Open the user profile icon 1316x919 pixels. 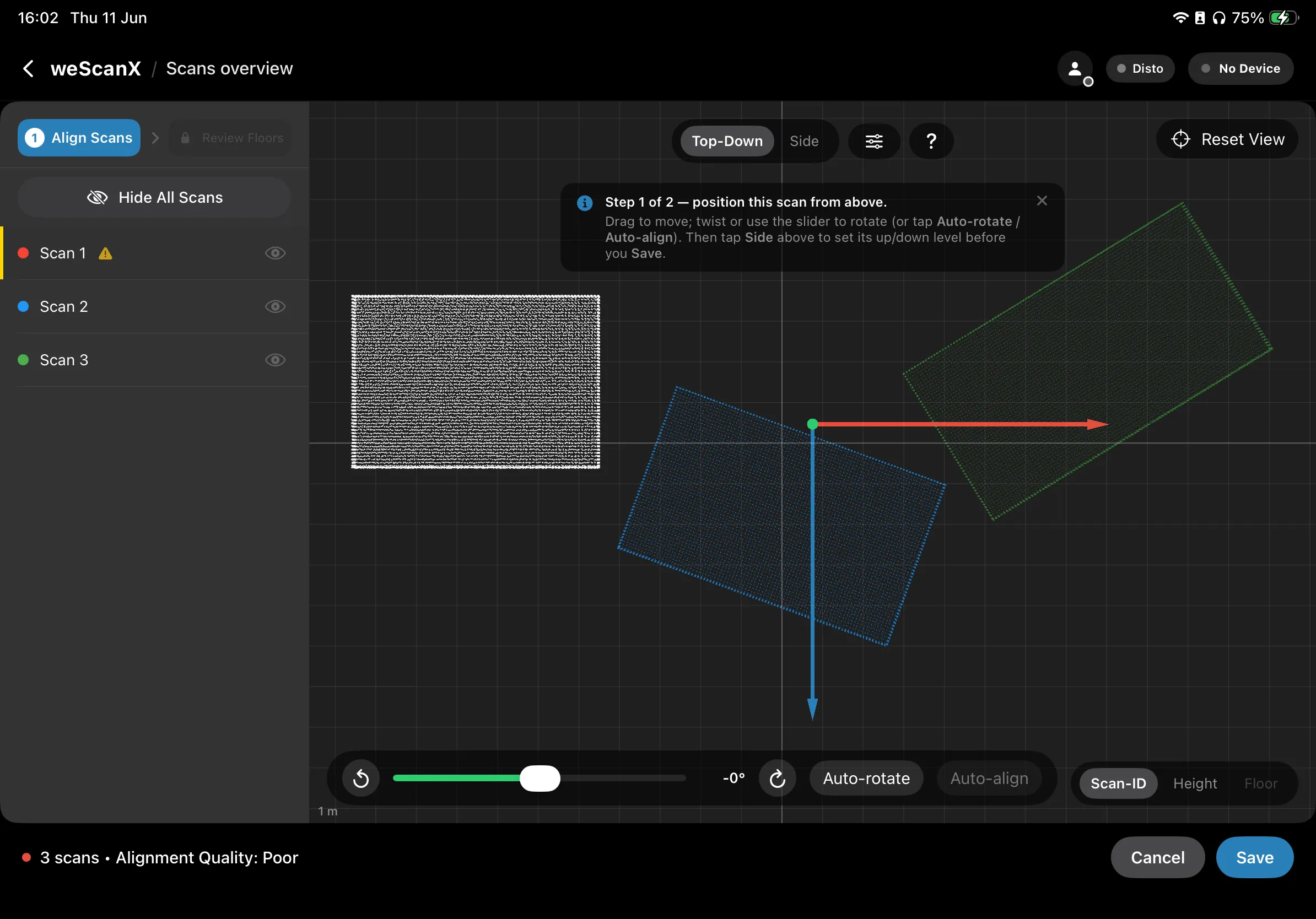coord(1075,69)
